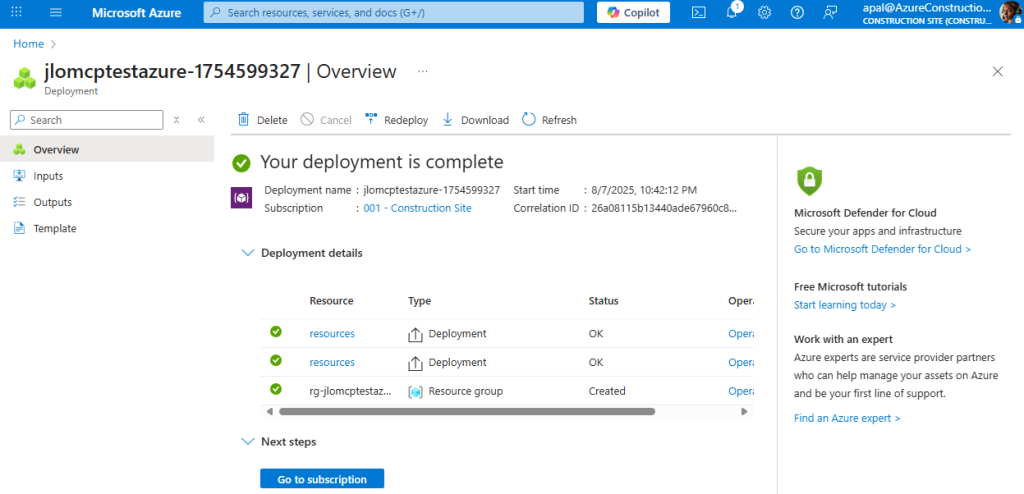This screenshot has width=1024, height=494.
Task: Click the Created status cell
Action: point(607,391)
